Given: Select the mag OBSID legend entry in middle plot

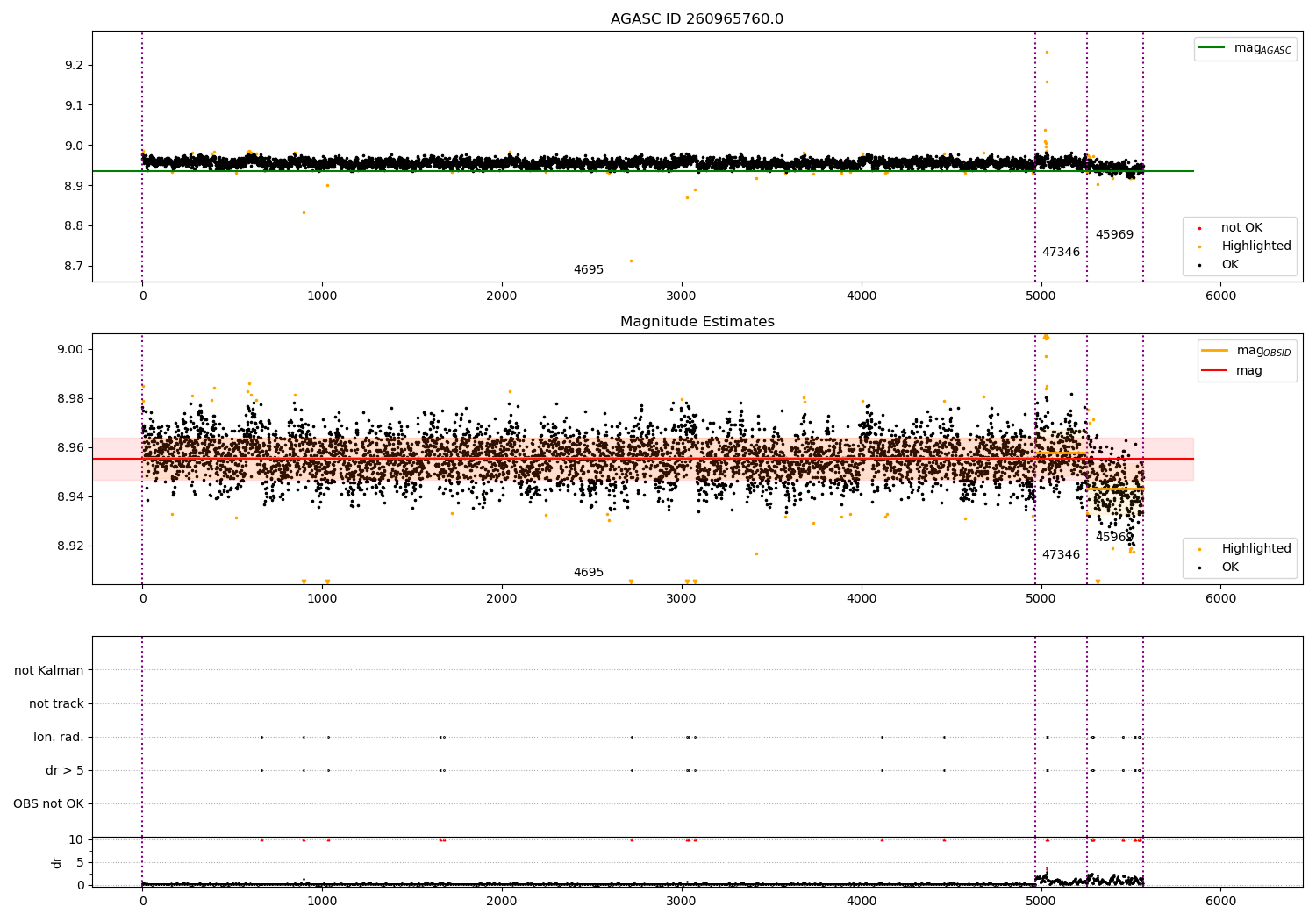Looking at the screenshot, I should (x=1246, y=351).
